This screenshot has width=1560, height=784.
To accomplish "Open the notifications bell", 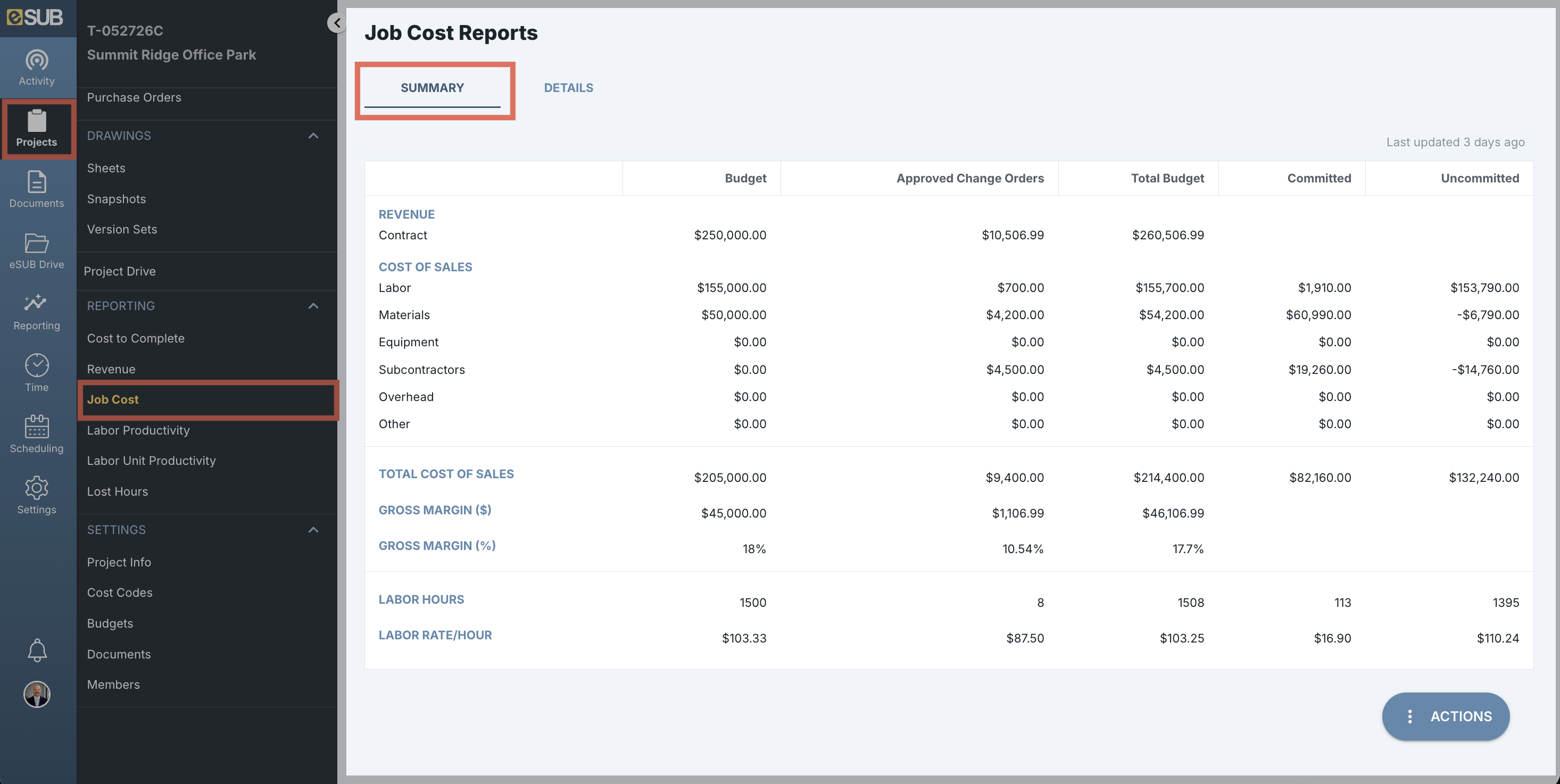I will (37, 650).
